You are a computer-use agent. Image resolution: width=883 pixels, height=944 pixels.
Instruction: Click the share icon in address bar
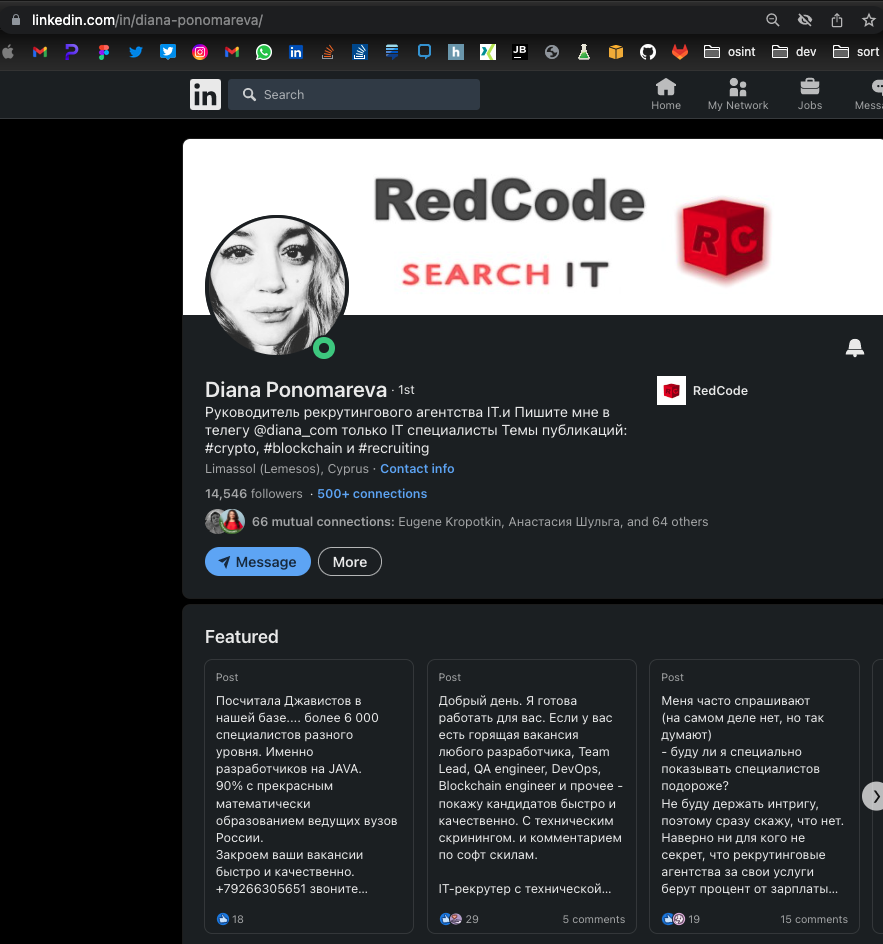837,20
